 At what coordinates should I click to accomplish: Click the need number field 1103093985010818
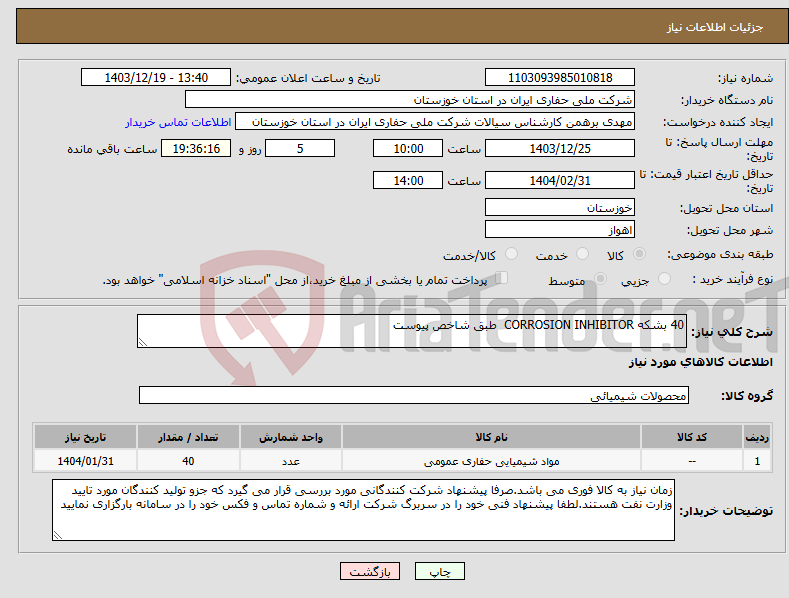pos(560,78)
